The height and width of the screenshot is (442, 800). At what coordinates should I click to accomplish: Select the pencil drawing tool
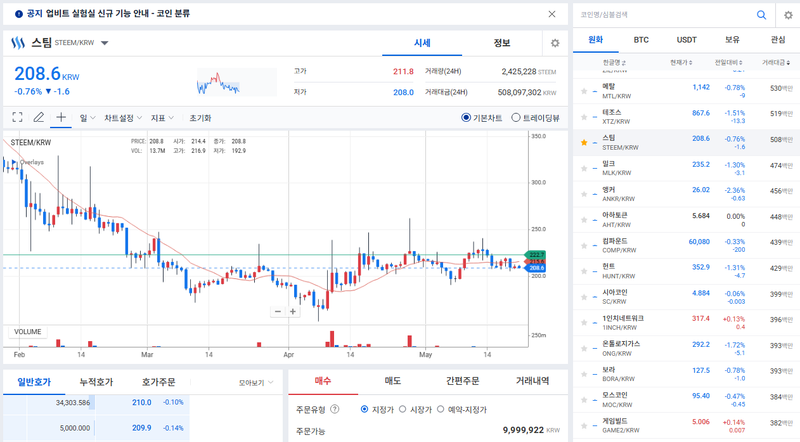(38, 117)
